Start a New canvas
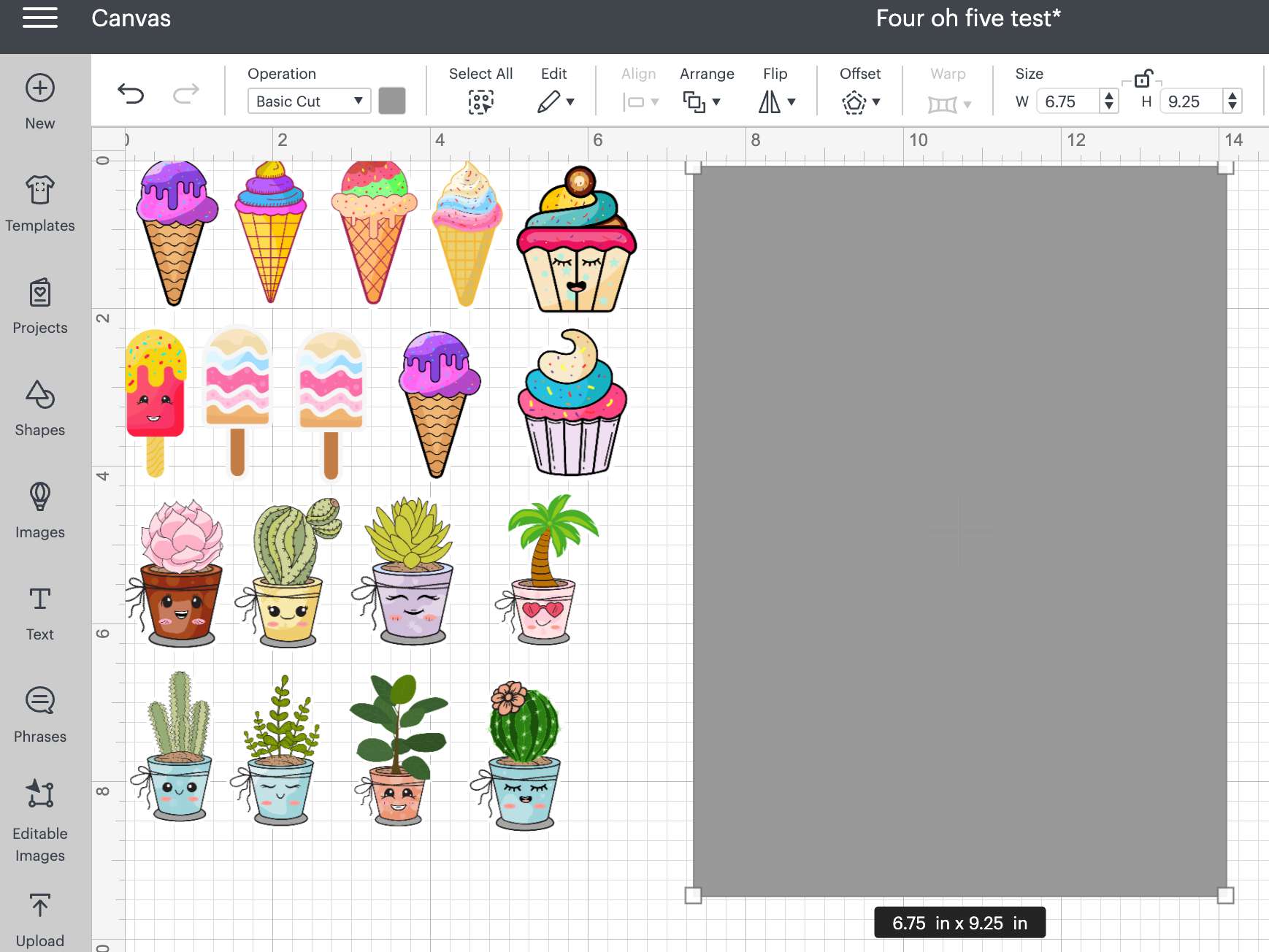1269x952 pixels. [40, 101]
